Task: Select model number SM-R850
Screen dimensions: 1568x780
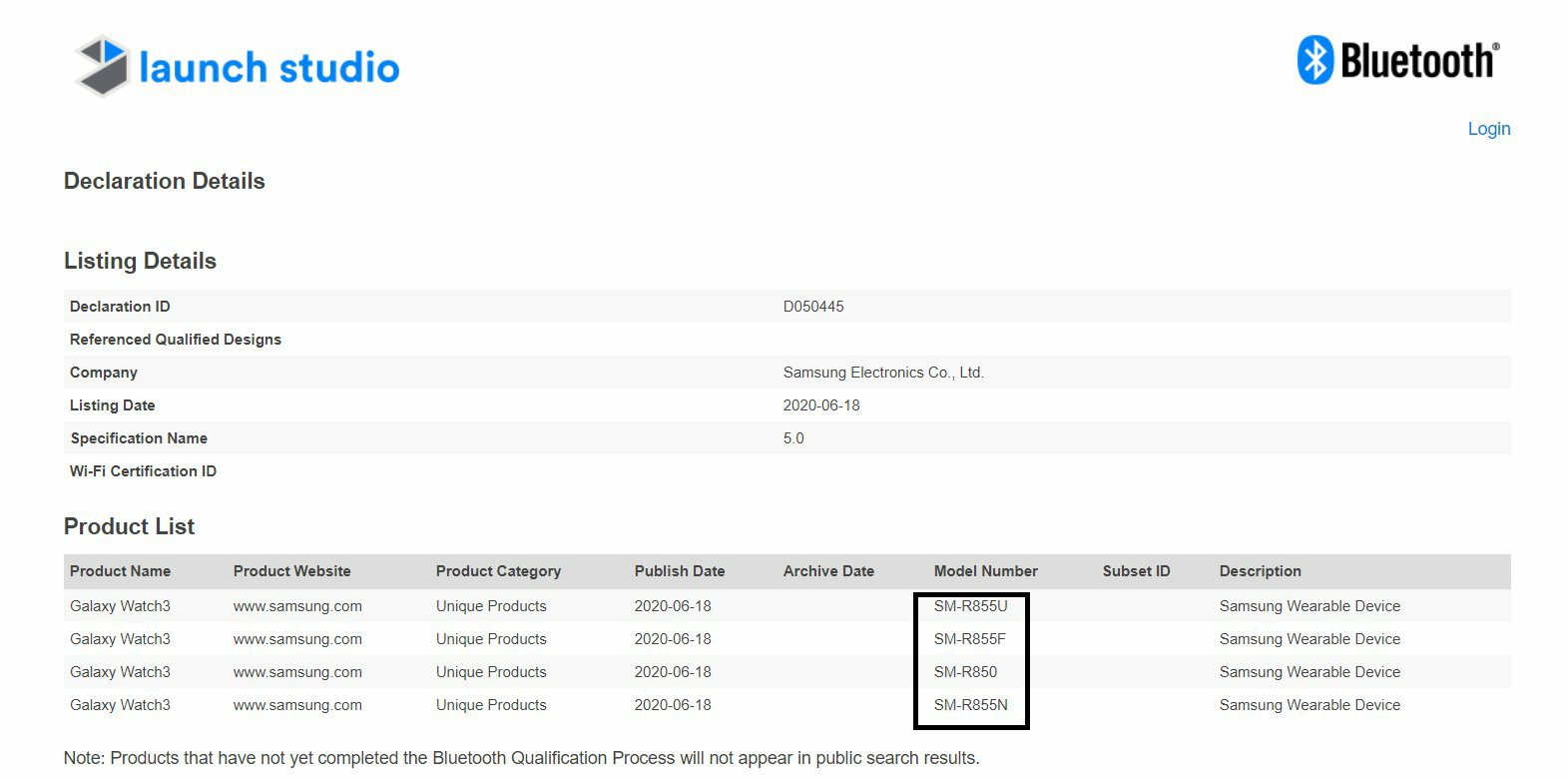Action: 965,672
